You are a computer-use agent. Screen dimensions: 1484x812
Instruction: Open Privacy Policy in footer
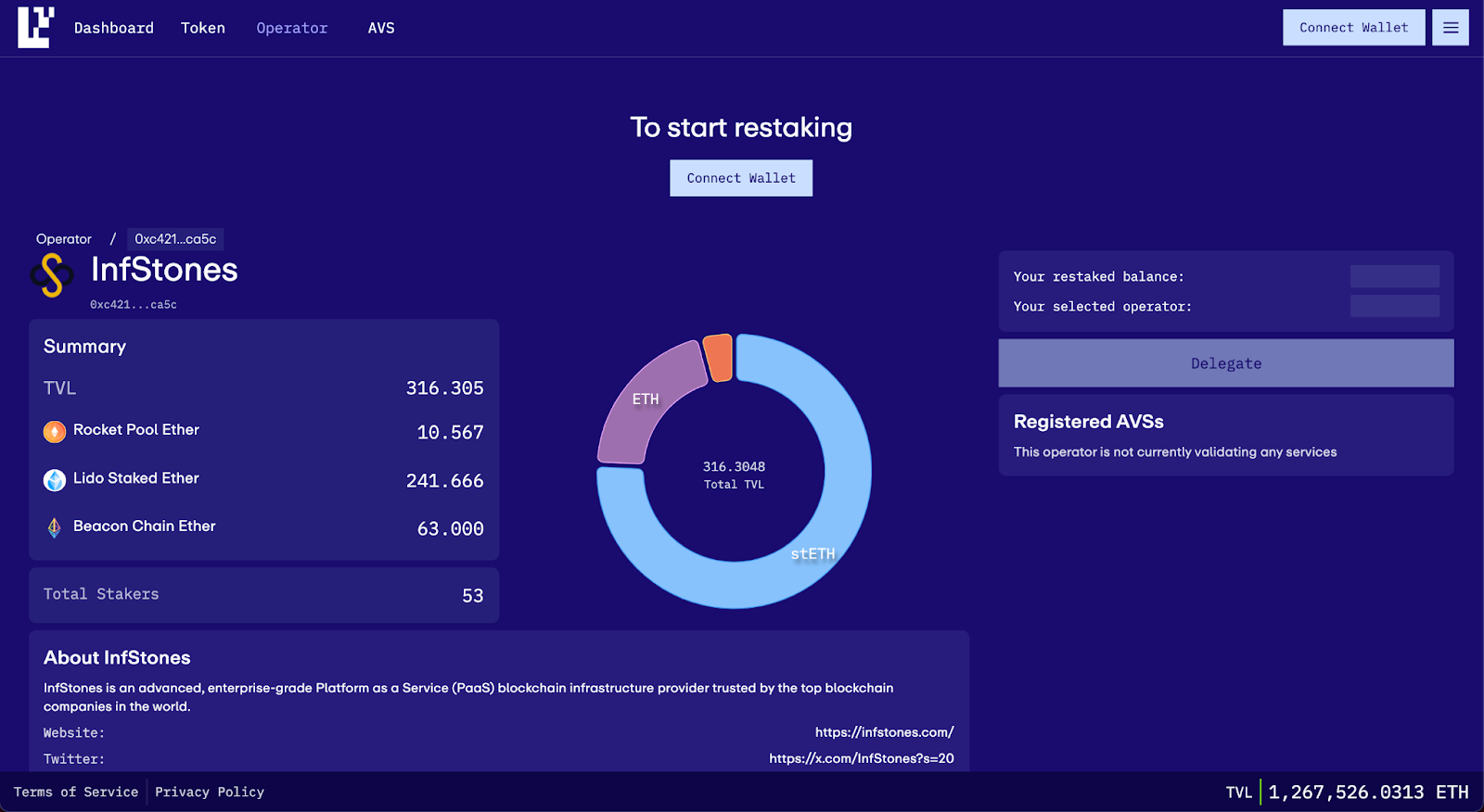click(x=210, y=792)
